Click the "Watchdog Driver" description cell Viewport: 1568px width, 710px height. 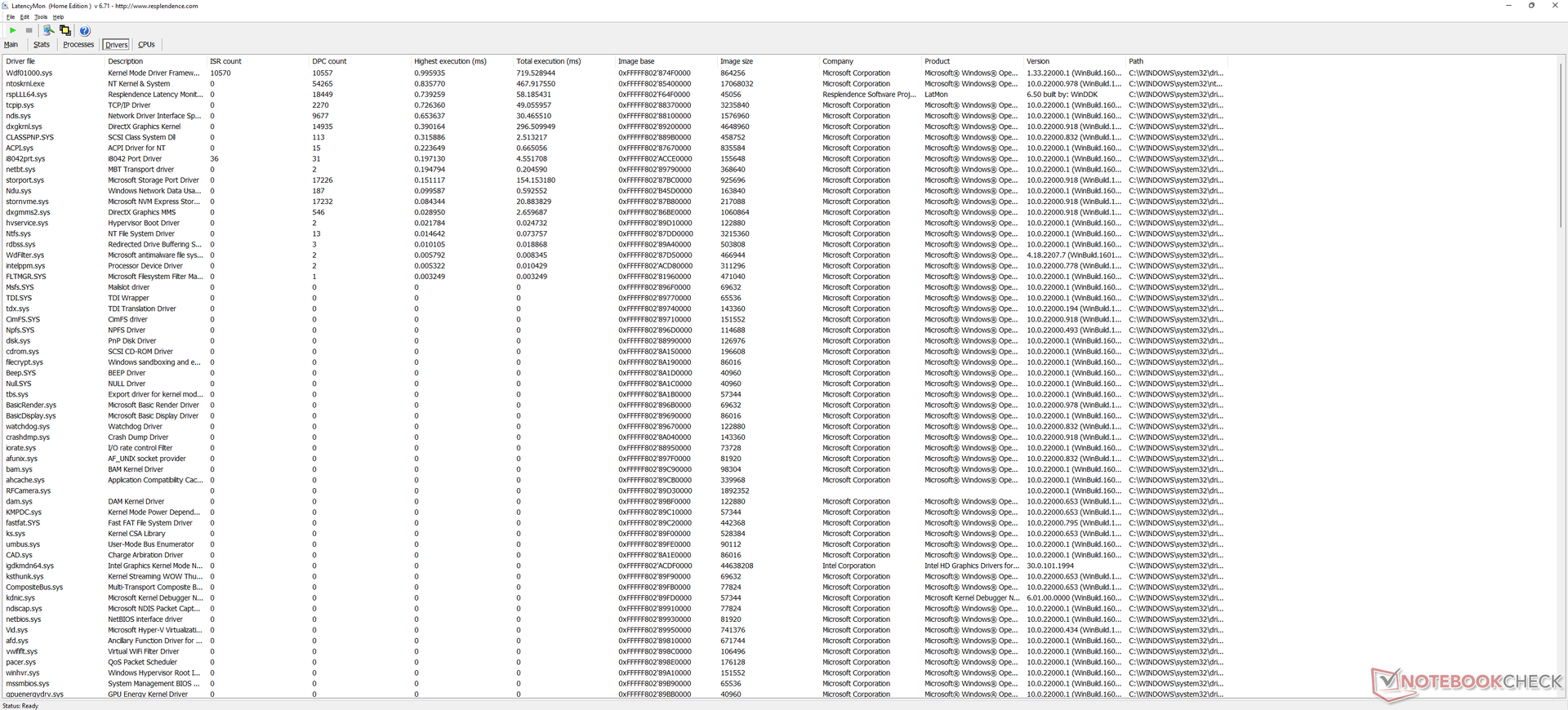(x=136, y=427)
